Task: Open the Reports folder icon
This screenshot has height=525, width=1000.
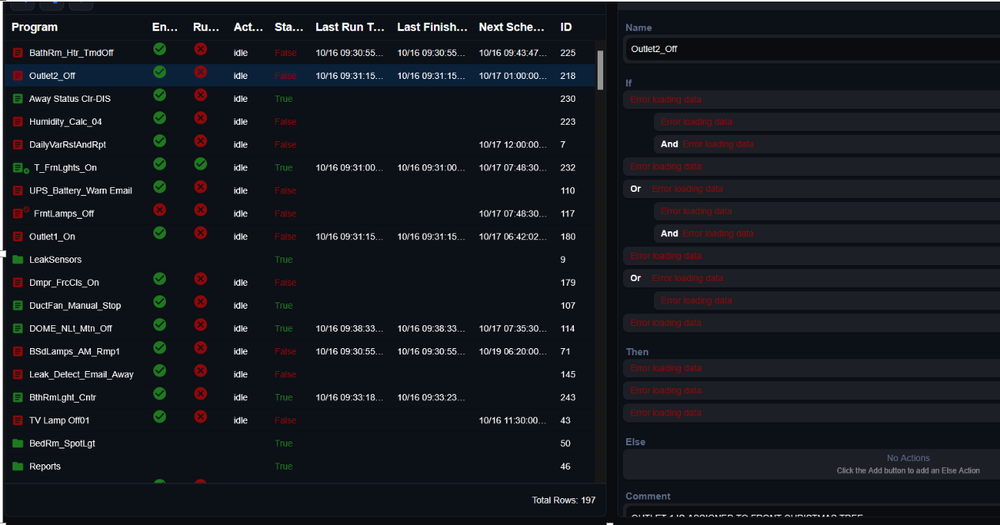Action: pyautogui.click(x=18, y=466)
